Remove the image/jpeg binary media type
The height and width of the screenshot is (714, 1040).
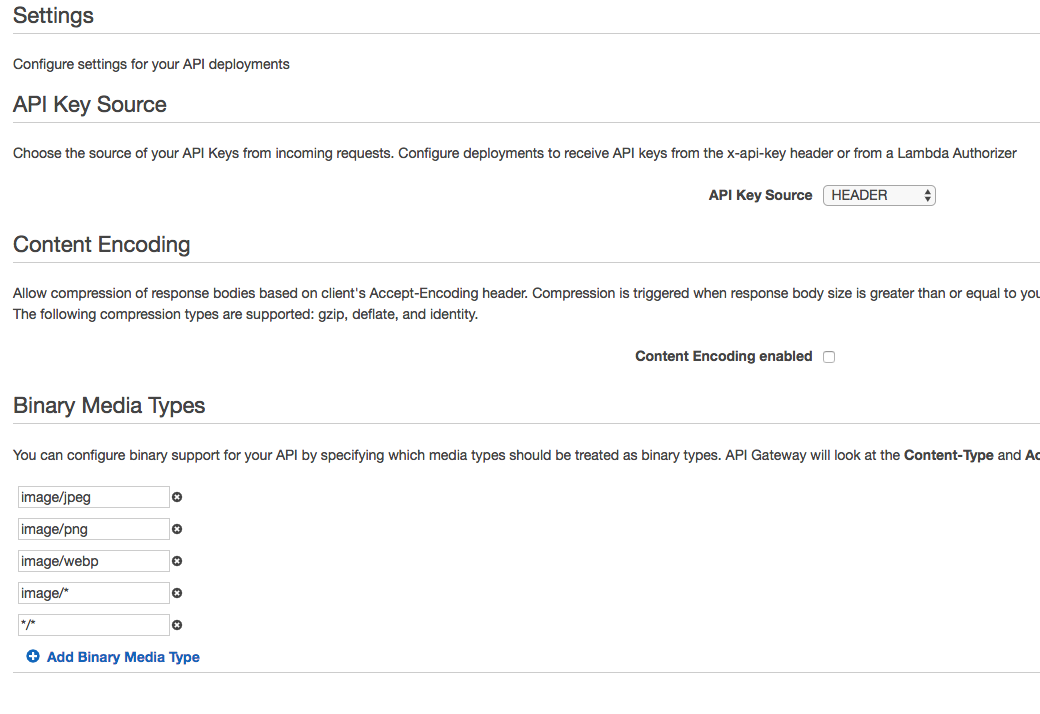click(x=177, y=497)
